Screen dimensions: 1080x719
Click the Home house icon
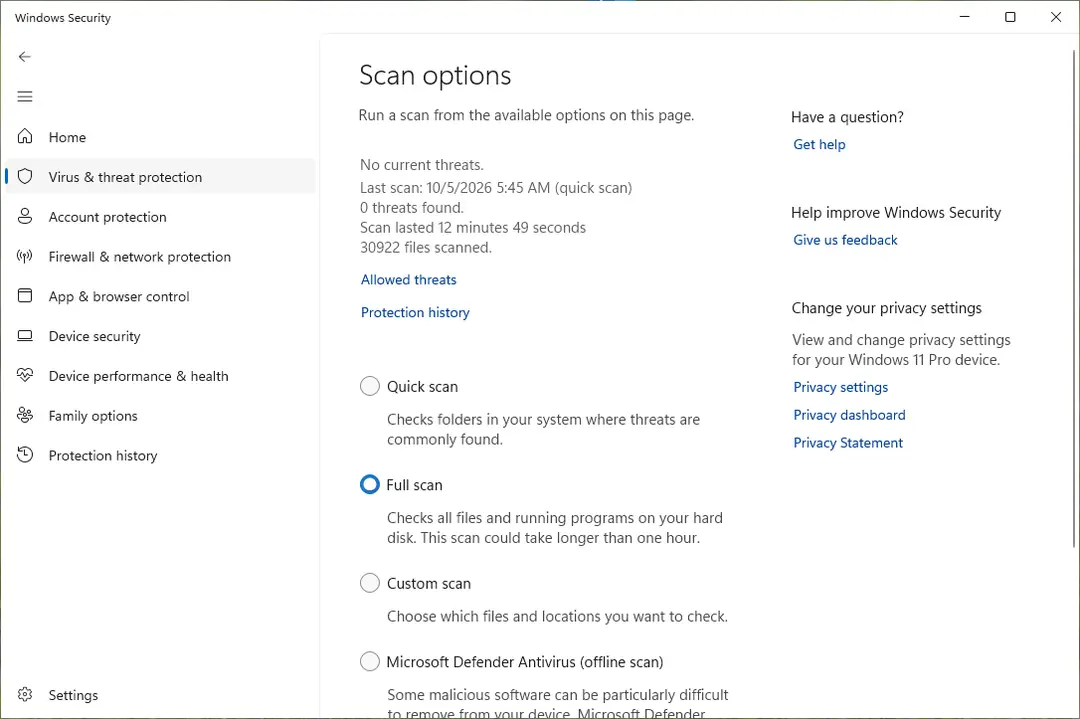[25, 136]
